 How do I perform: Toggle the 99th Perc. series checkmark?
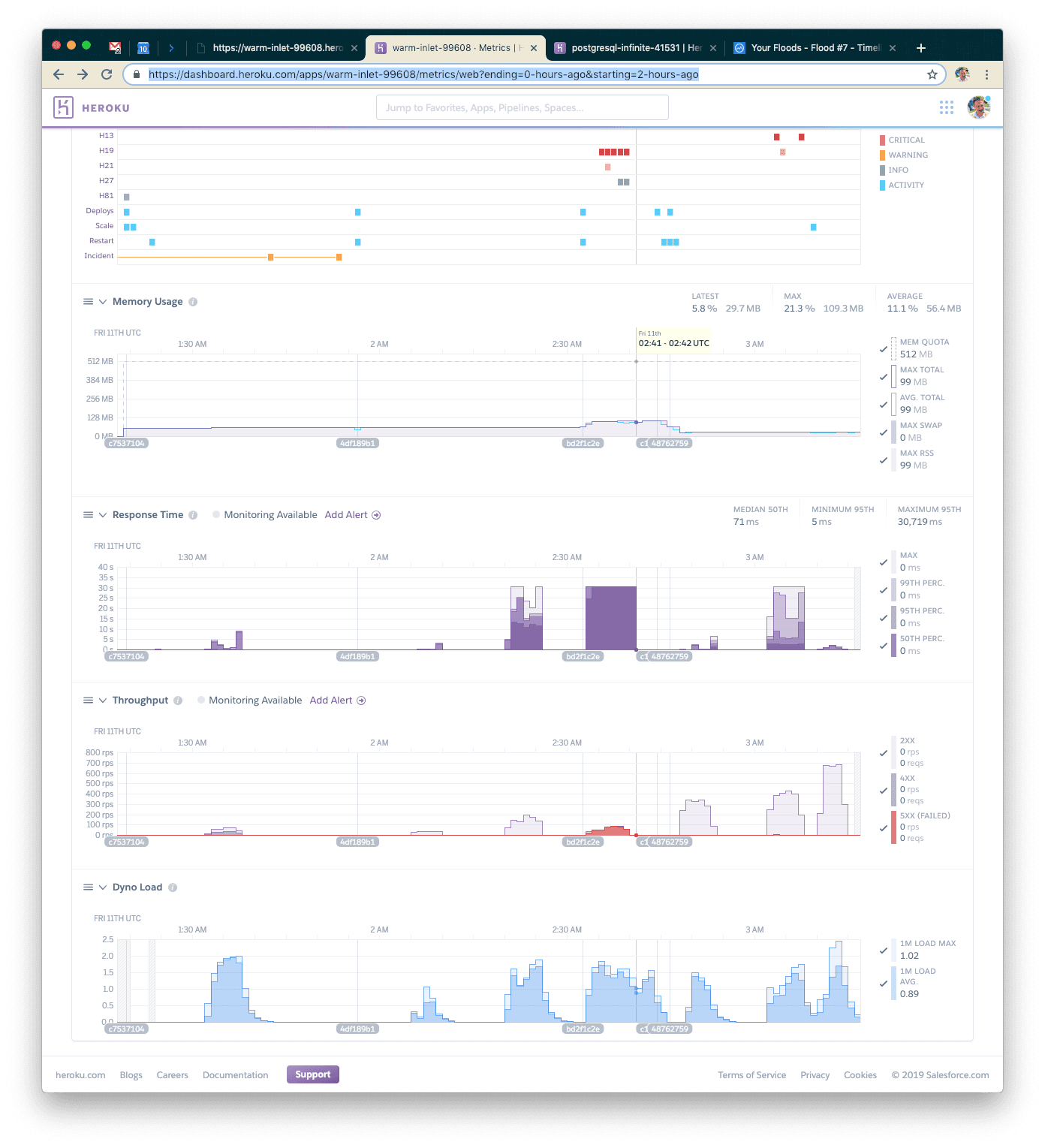pos(884,590)
